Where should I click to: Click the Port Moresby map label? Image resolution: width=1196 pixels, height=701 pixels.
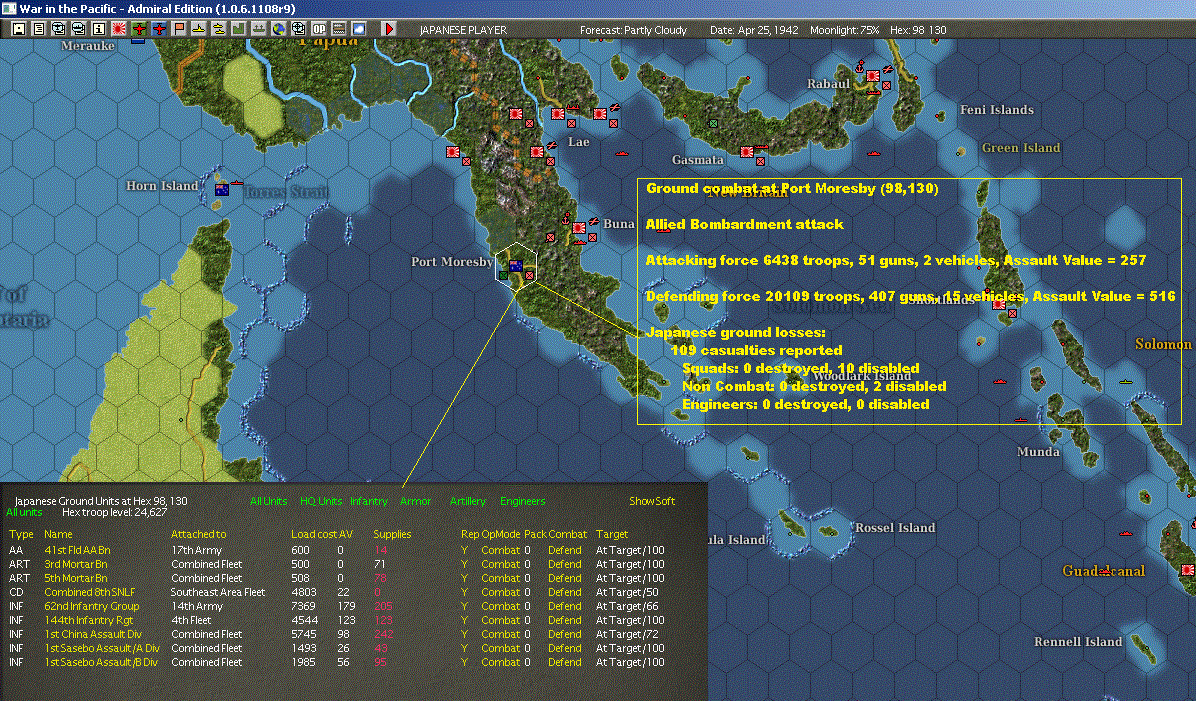(452, 262)
